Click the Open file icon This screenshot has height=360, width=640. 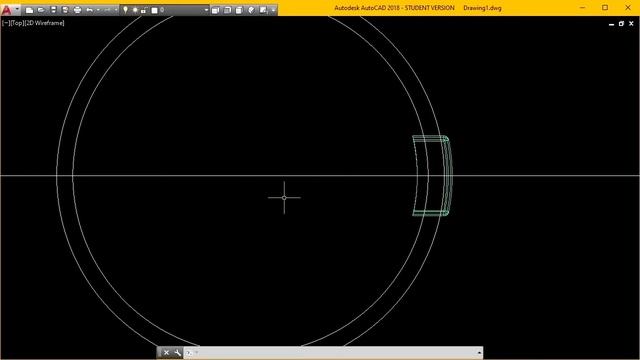41,10
